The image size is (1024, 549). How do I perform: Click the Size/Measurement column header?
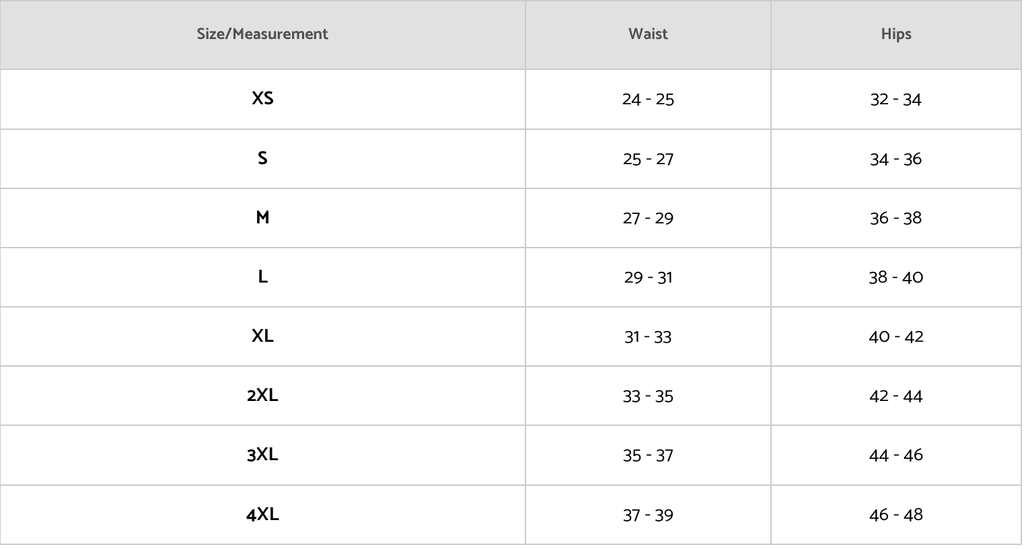click(262, 34)
